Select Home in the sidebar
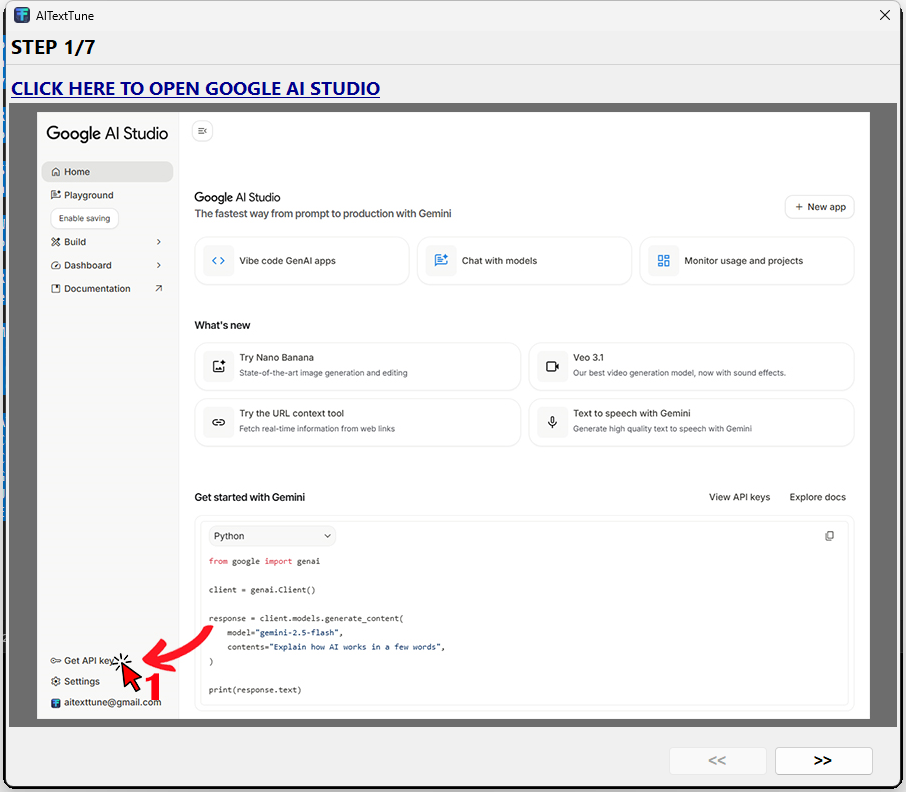Viewport: 906px width, 792px height. pyautogui.click(x=107, y=172)
